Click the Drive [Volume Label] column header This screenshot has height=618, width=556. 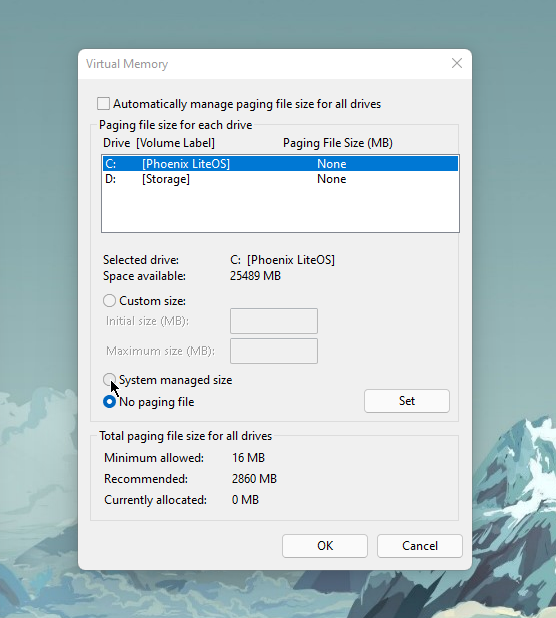pos(159,143)
